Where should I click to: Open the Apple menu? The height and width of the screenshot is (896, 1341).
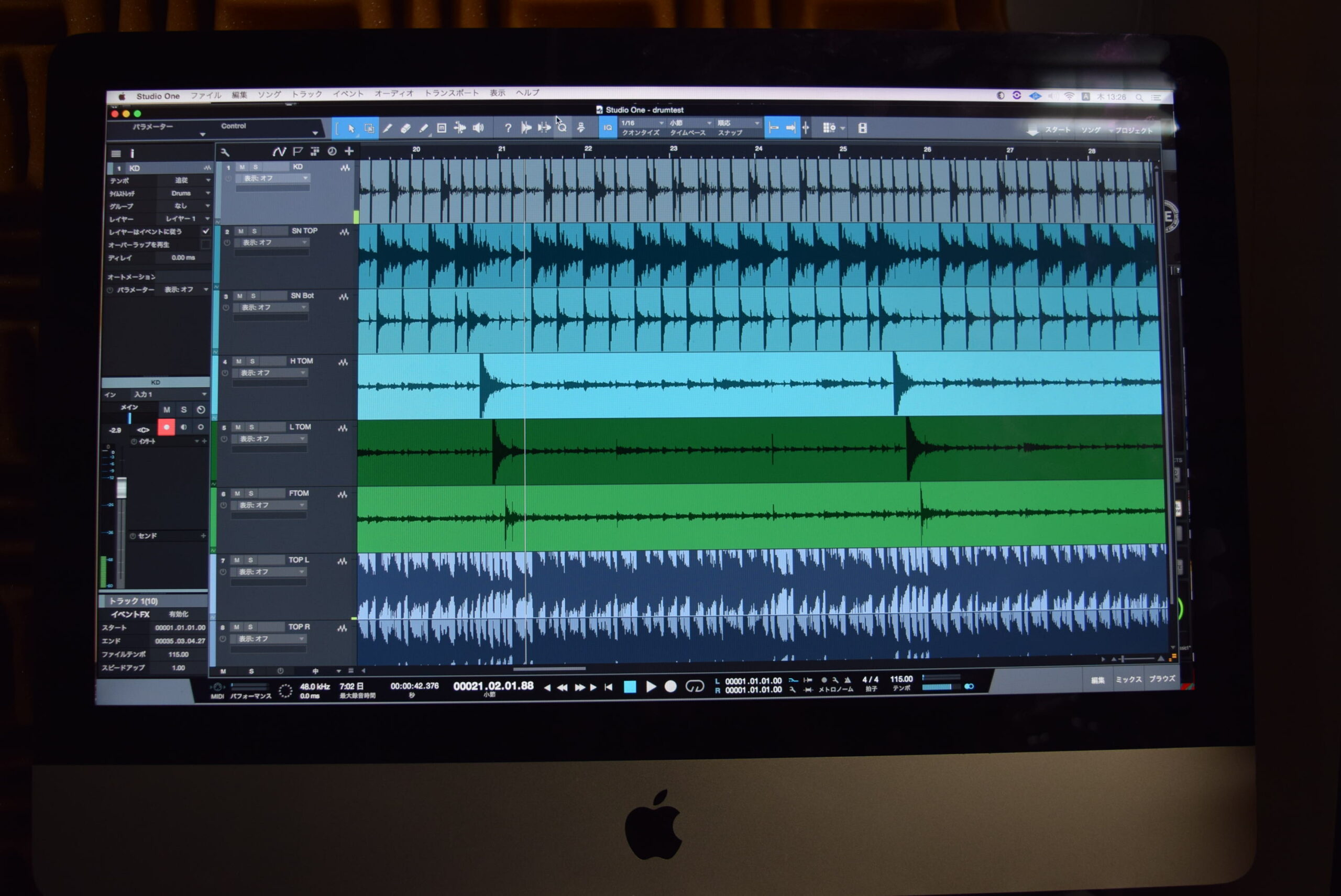point(122,96)
